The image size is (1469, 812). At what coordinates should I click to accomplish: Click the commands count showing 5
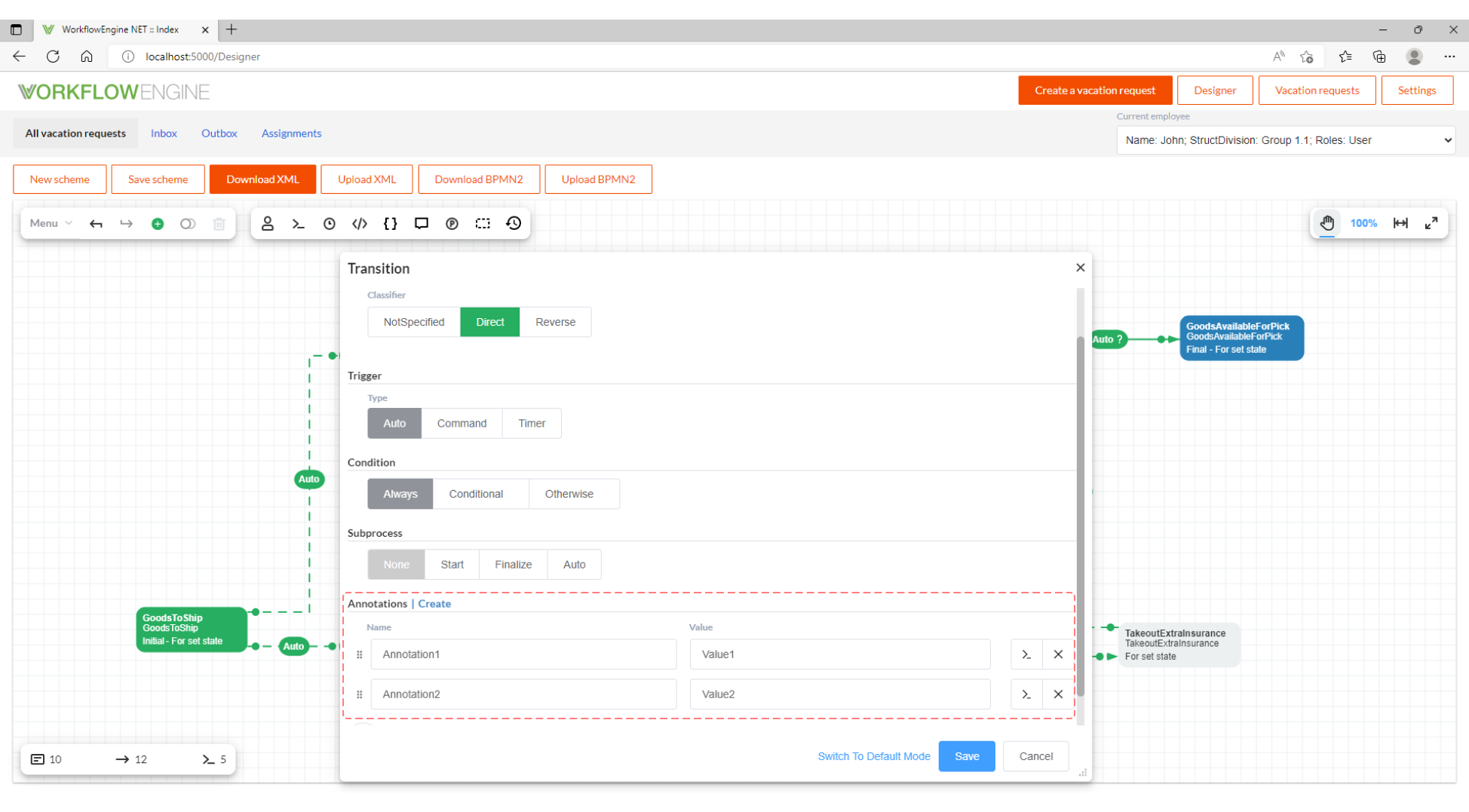click(214, 759)
